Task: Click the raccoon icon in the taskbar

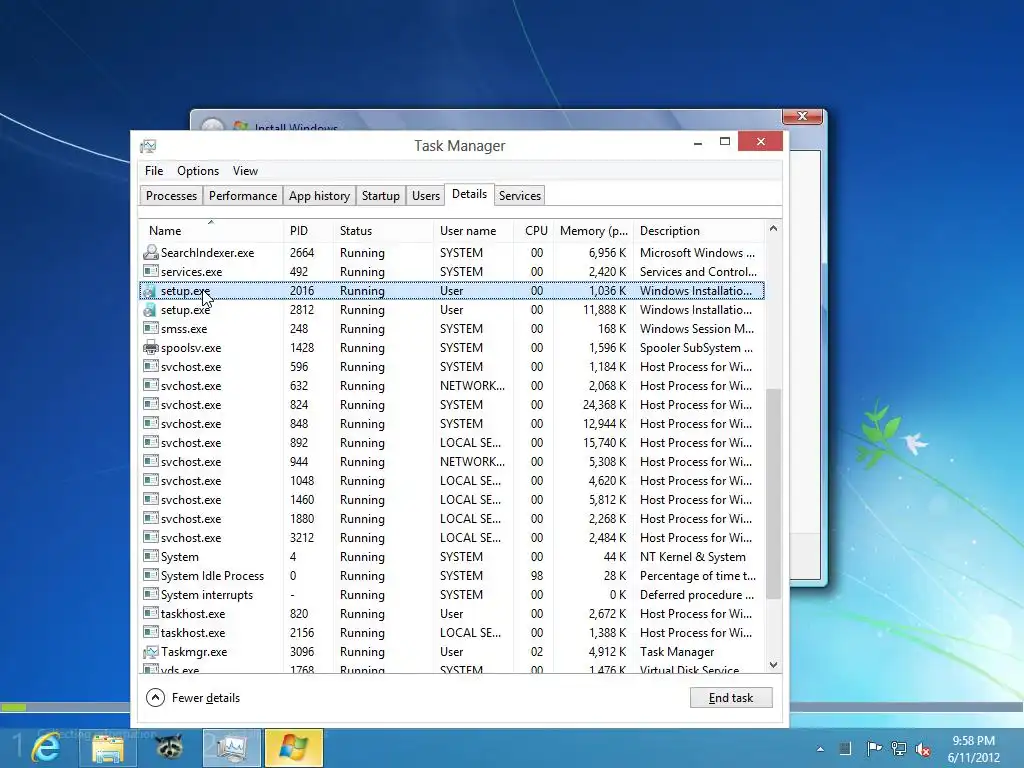Action: click(169, 748)
